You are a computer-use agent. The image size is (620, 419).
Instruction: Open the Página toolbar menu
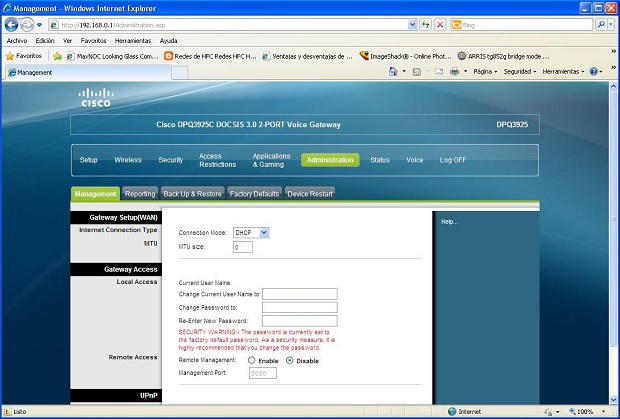(x=485, y=72)
